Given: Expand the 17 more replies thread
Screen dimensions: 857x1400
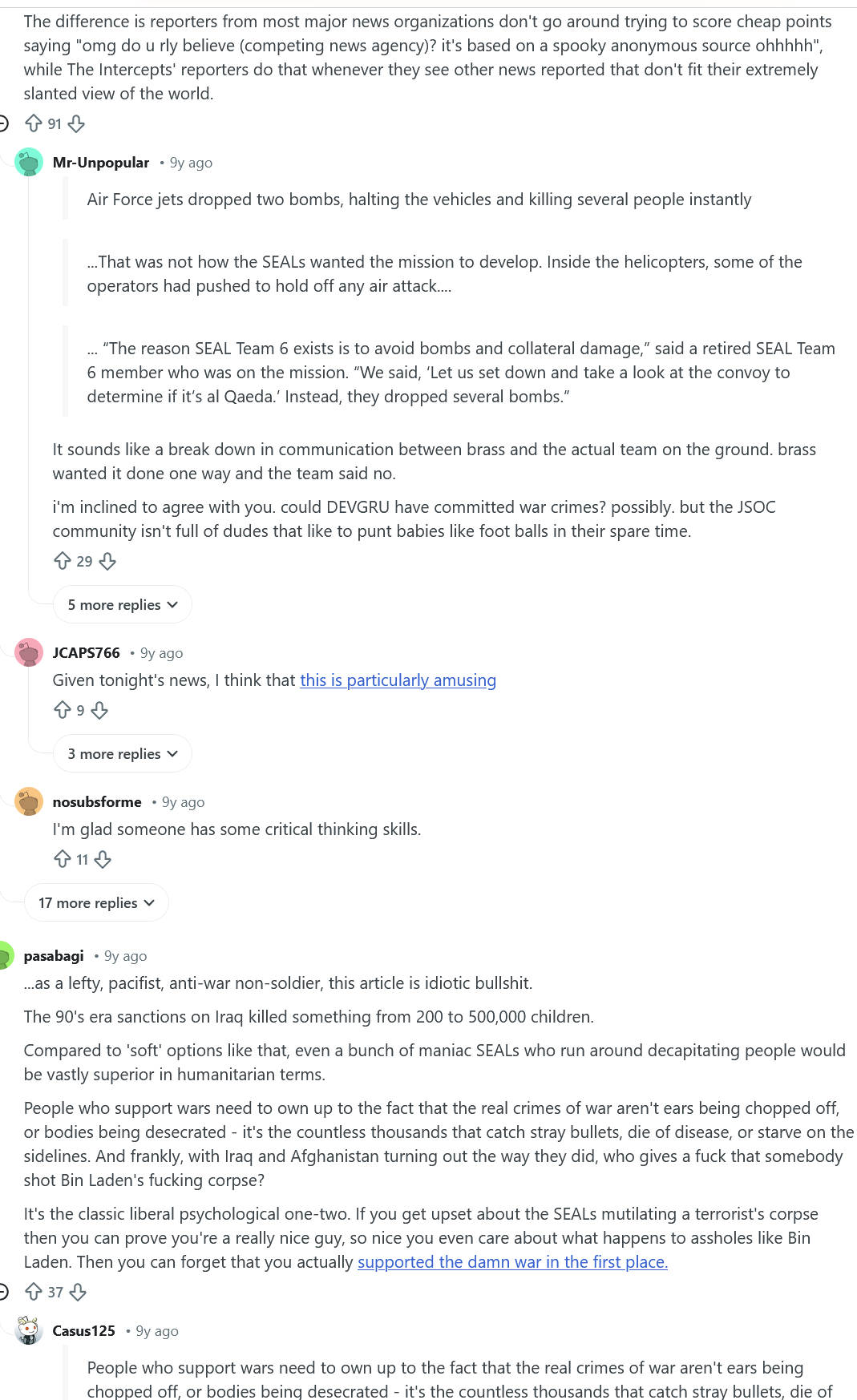Looking at the screenshot, I should click(97, 903).
